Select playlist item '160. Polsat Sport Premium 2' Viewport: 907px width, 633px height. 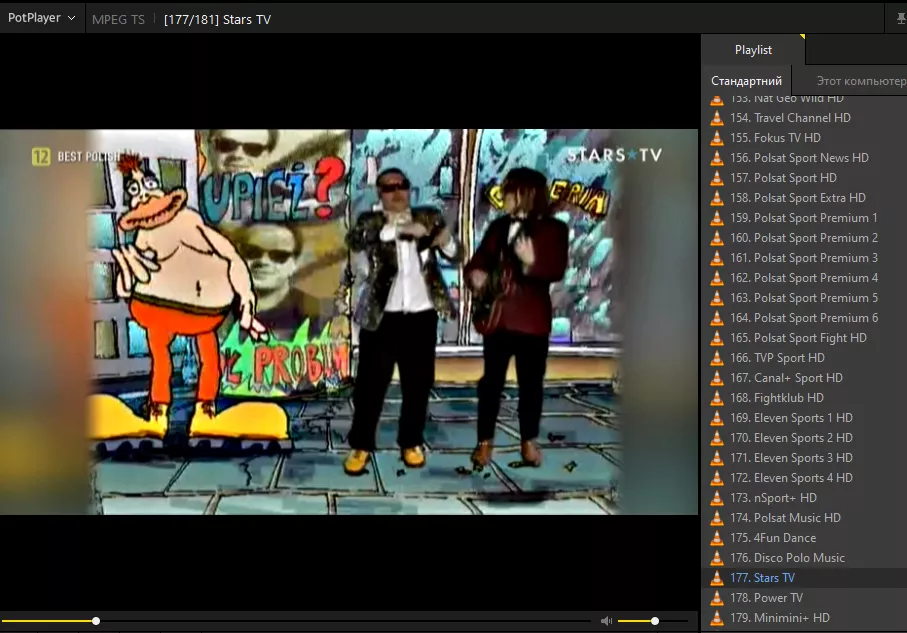pos(804,238)
